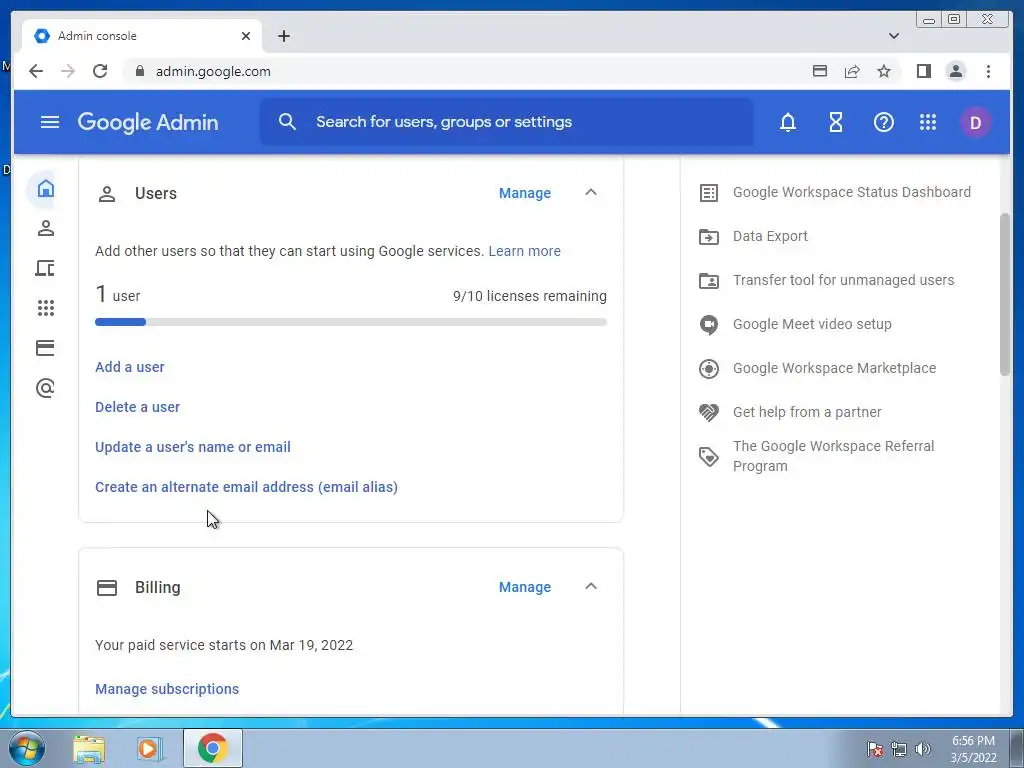1024x768 pixels.
Task: View site info lock icon
Action: pos(139,71)
